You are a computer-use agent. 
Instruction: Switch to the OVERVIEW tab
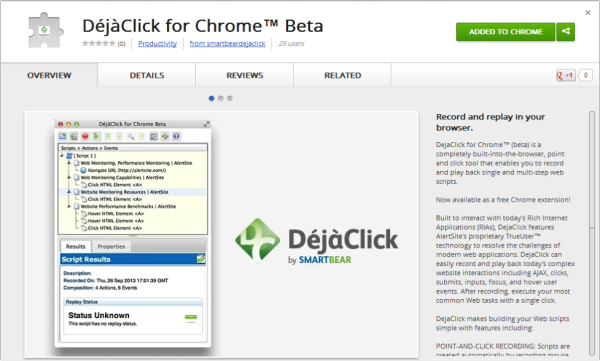coord(49,75)
